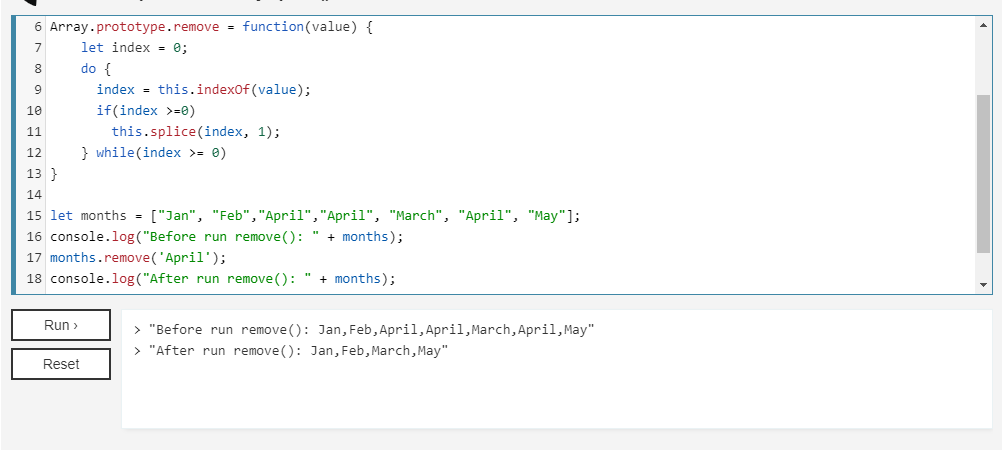Click the 'do' keyword on line 8
The image size is (1002, 460).
pos(88,68)
